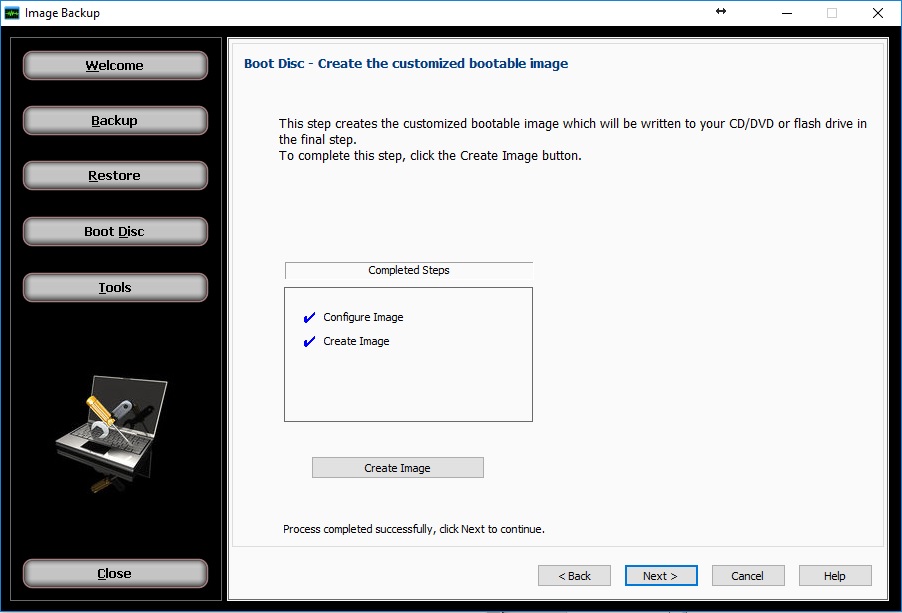Open the Restore section
The width and height of the screenshot is (902, 613).
[115, 175]
